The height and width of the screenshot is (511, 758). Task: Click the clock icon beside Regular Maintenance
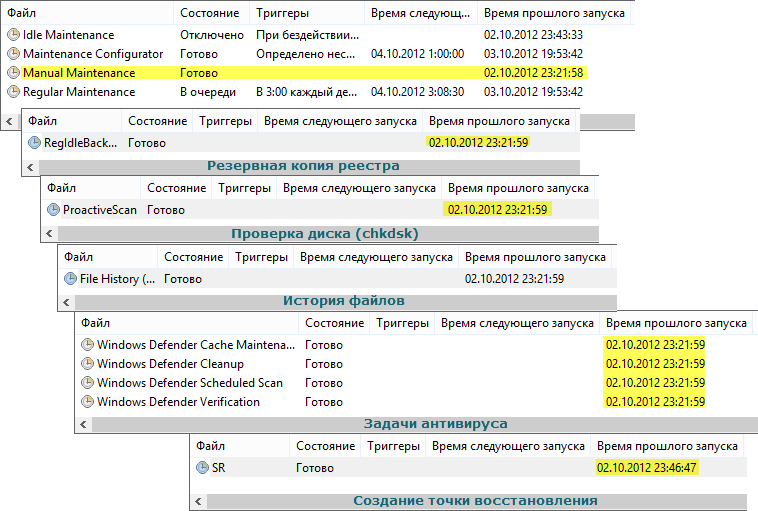click(x=14, y=91)
